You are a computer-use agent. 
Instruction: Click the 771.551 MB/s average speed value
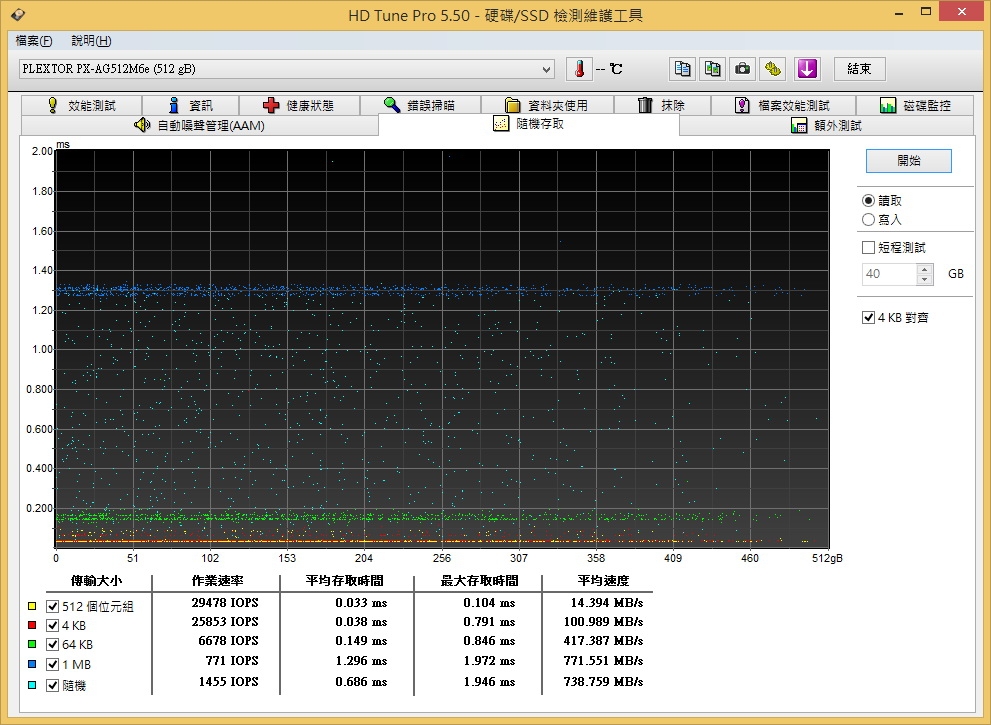pos(603,661)
